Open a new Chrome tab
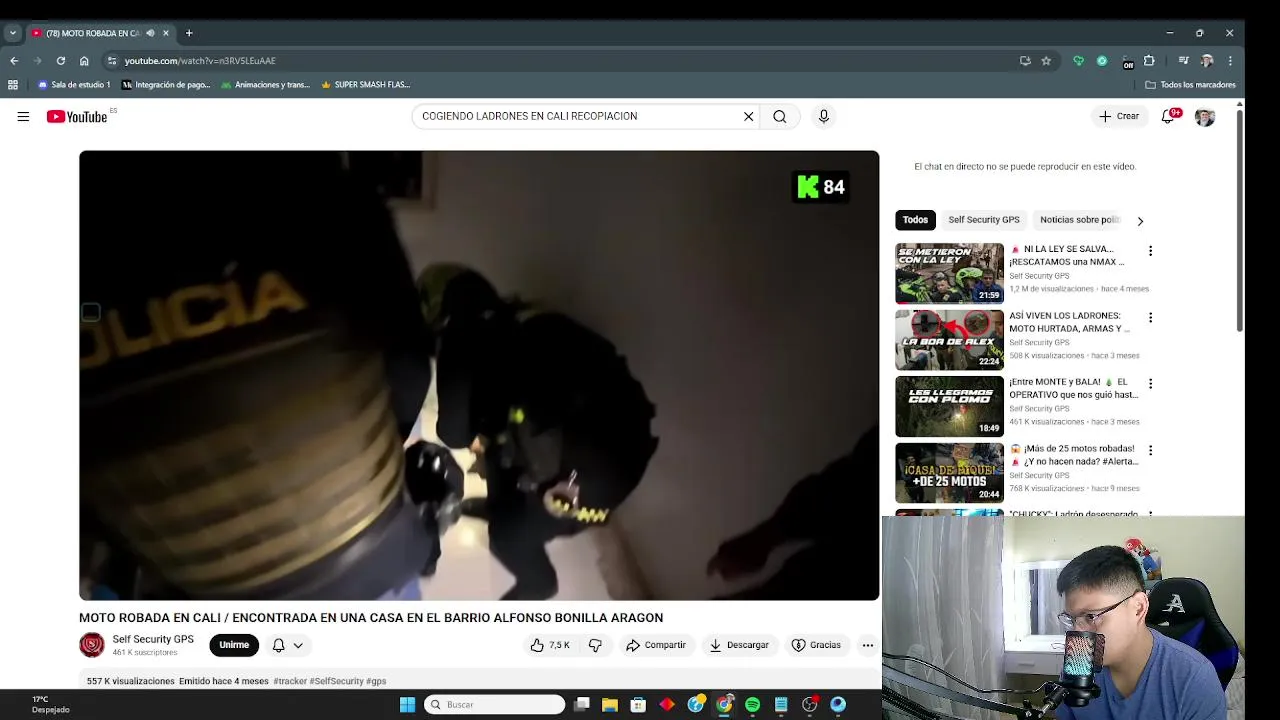1280x720 pixels. pyautogui.click(x=188, y=33)
